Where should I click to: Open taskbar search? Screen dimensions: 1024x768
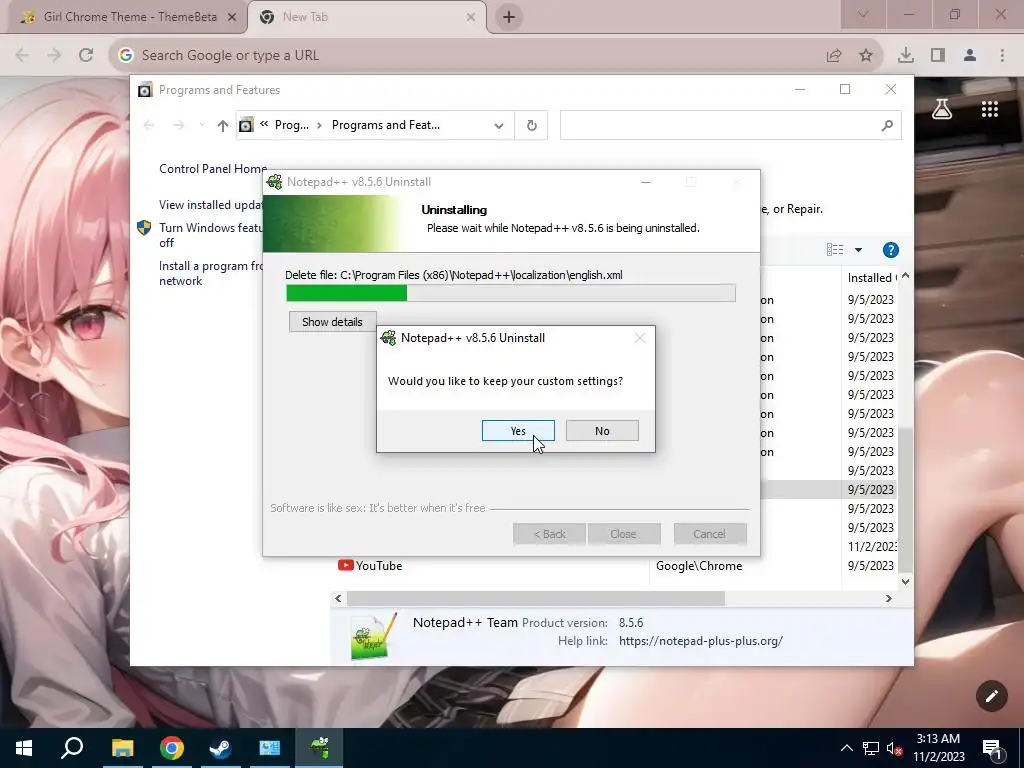[72, 748]
